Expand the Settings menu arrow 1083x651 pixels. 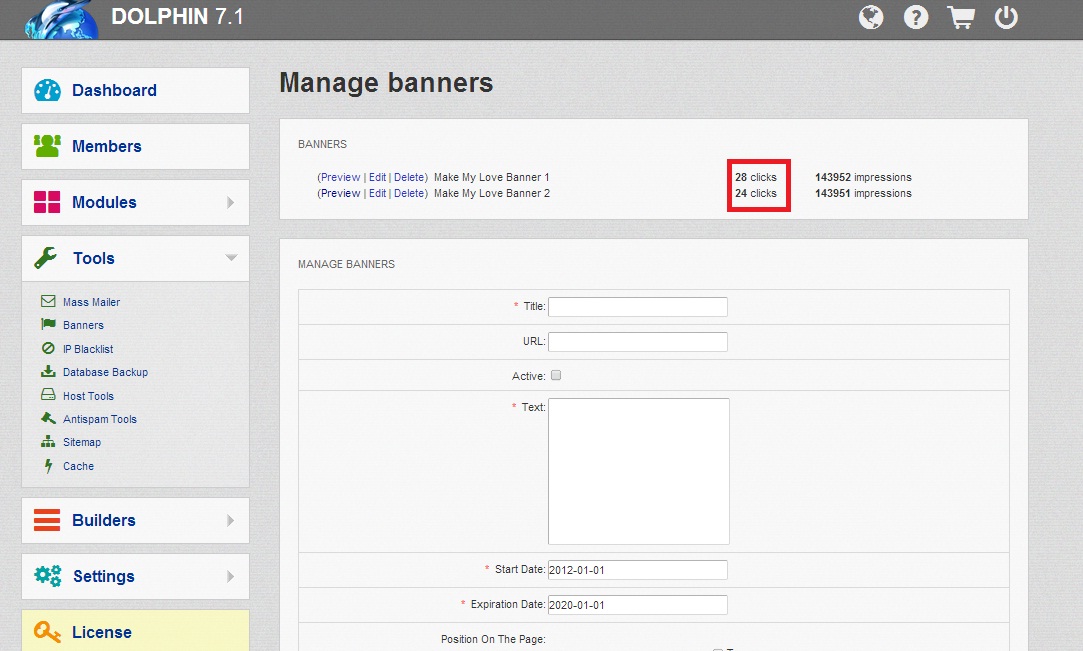[231, 576]
